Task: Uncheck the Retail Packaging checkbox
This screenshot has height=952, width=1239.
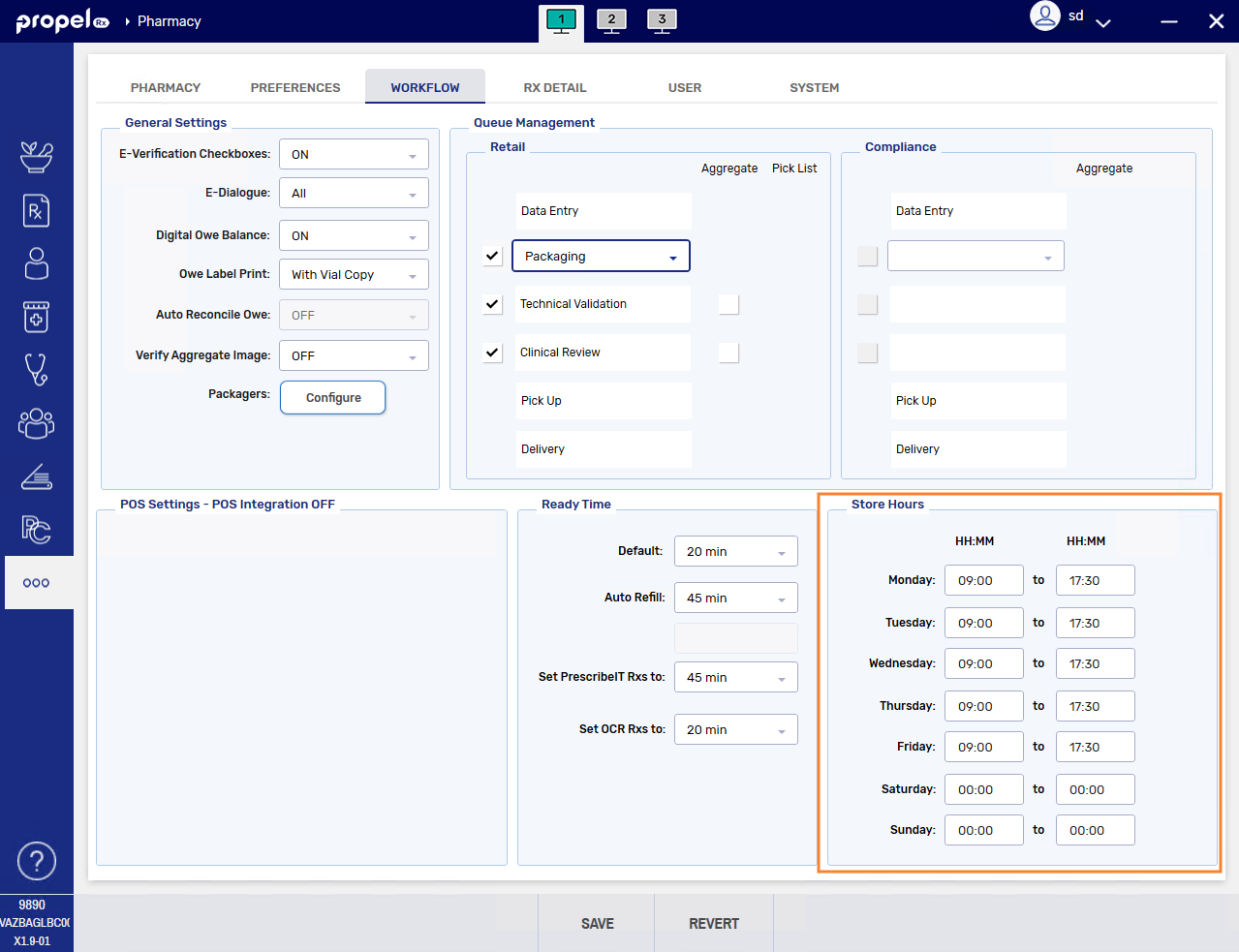Action: [492, 256]
